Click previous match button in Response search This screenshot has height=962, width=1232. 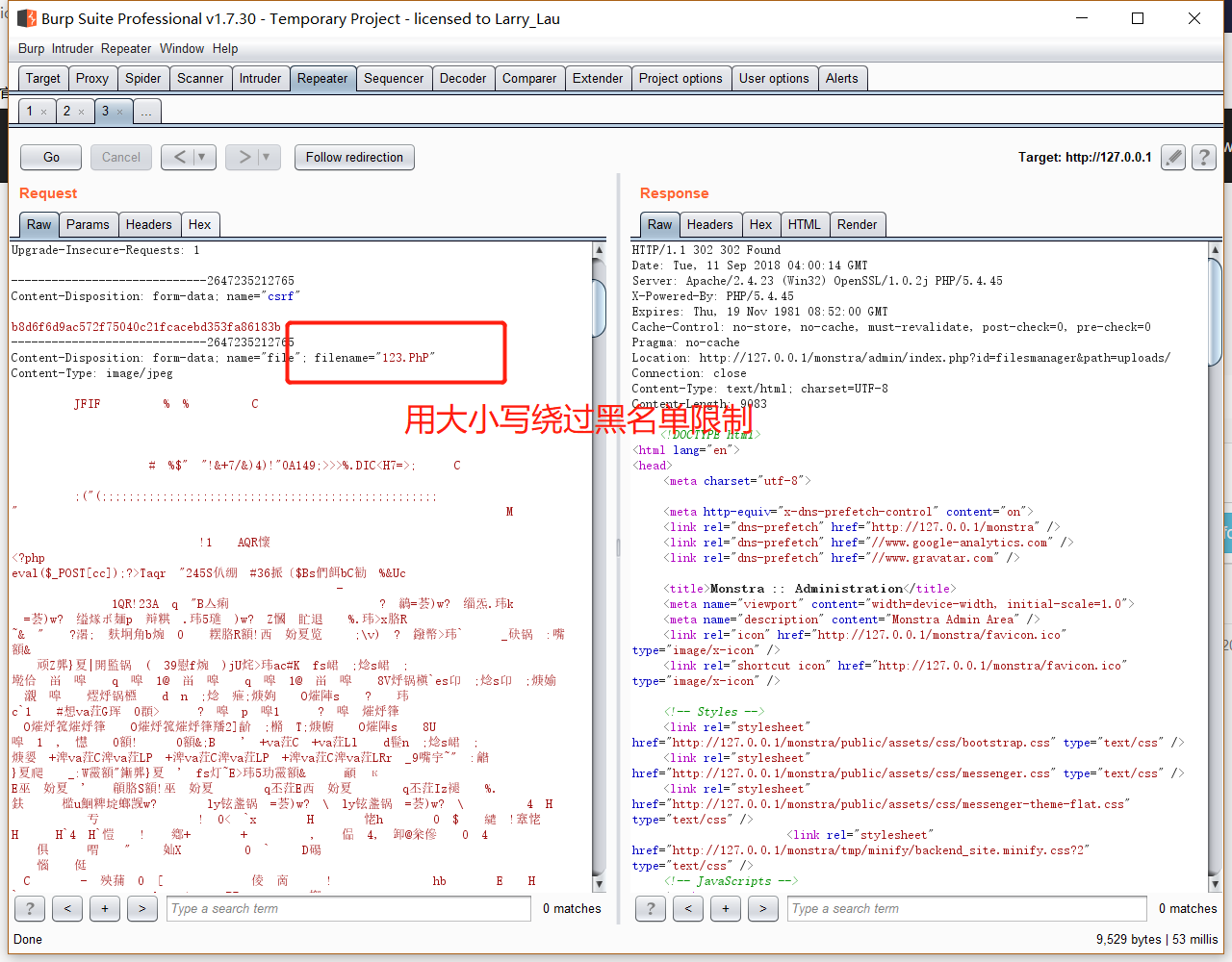click(688, 908)
